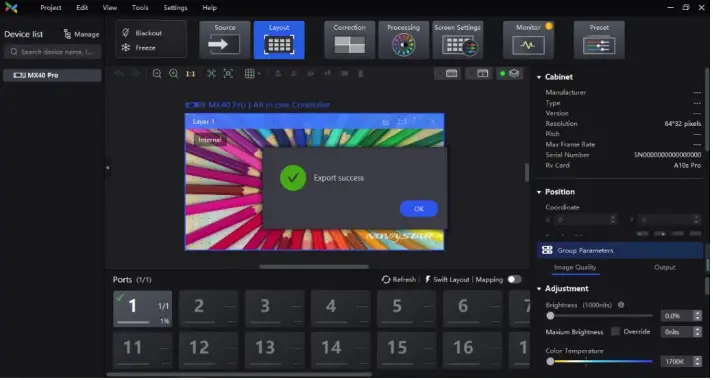Select MX40 Pro in the device list

pyautogui.click(x=53, y=75)
